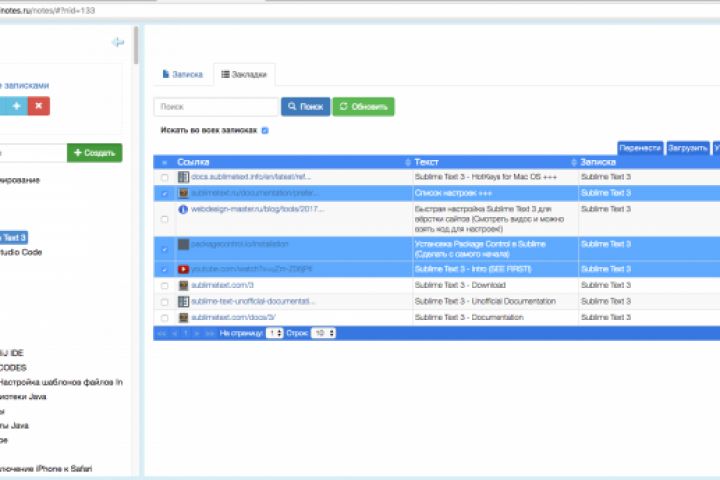The width and height of the screenshot is (720, 480).
Task: Sort by Текст column using sort arrows
Action: (574, 162)
